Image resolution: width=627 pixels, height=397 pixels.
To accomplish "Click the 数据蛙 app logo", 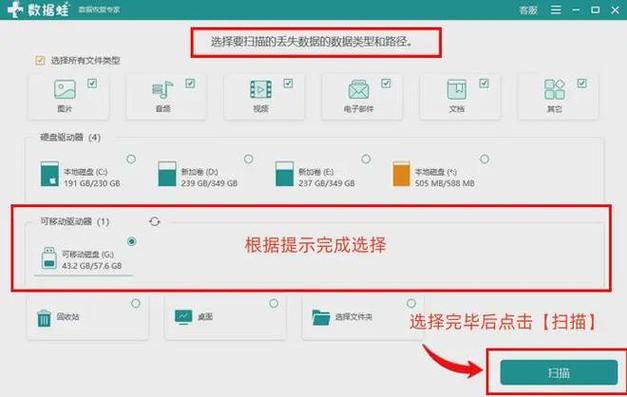I will pyautogui.click(x=38, y=10).
